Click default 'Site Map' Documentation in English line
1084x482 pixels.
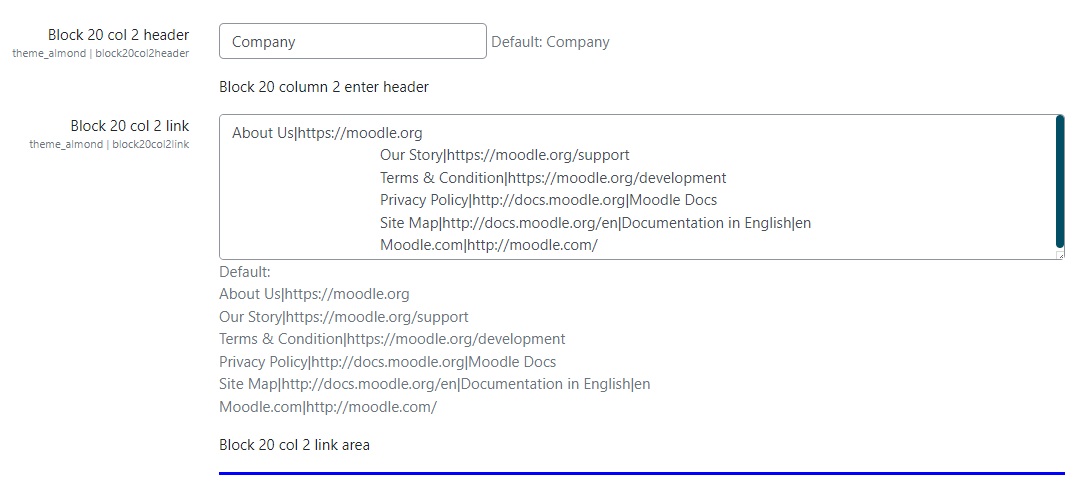pos(434,384)
